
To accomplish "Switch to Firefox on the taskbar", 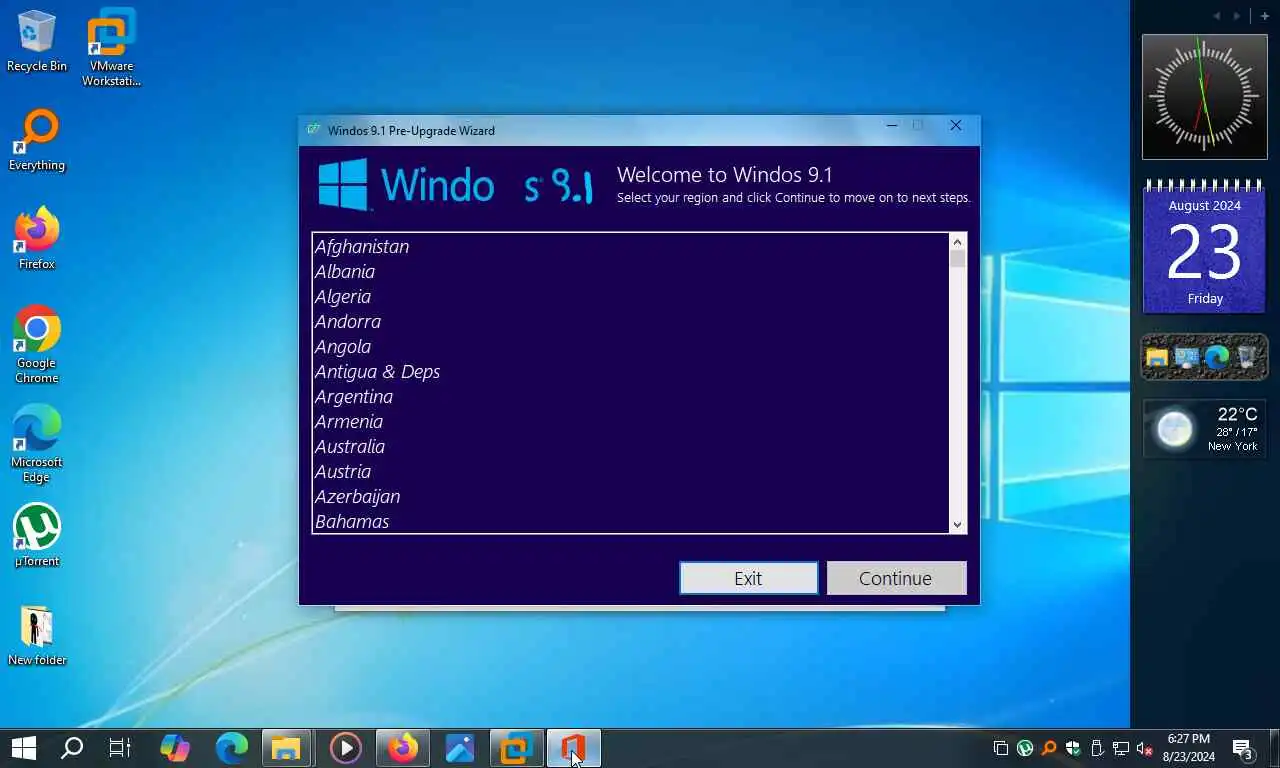I will click(402, 748).
